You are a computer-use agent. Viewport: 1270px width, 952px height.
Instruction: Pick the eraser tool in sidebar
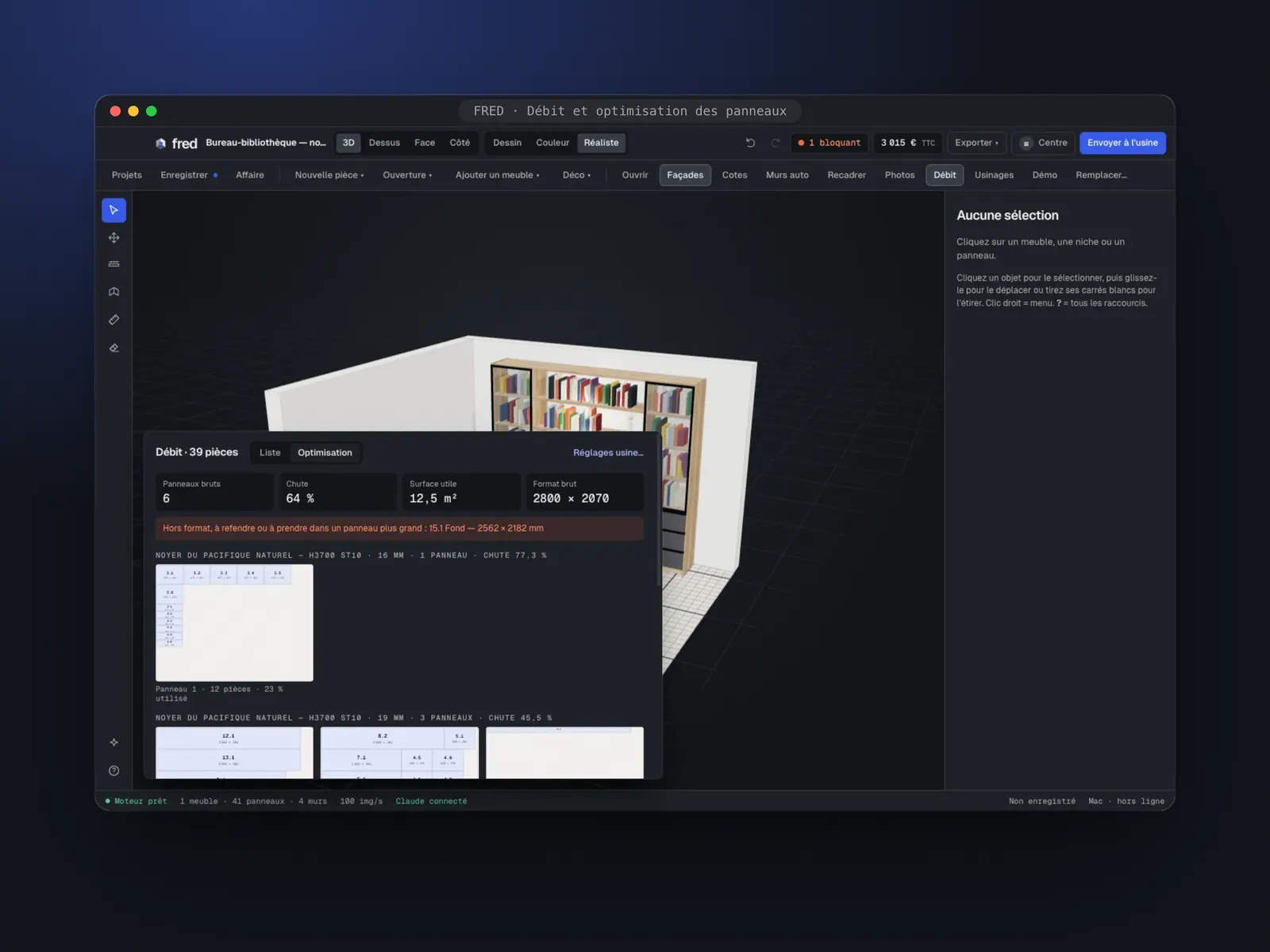(114, 347)
